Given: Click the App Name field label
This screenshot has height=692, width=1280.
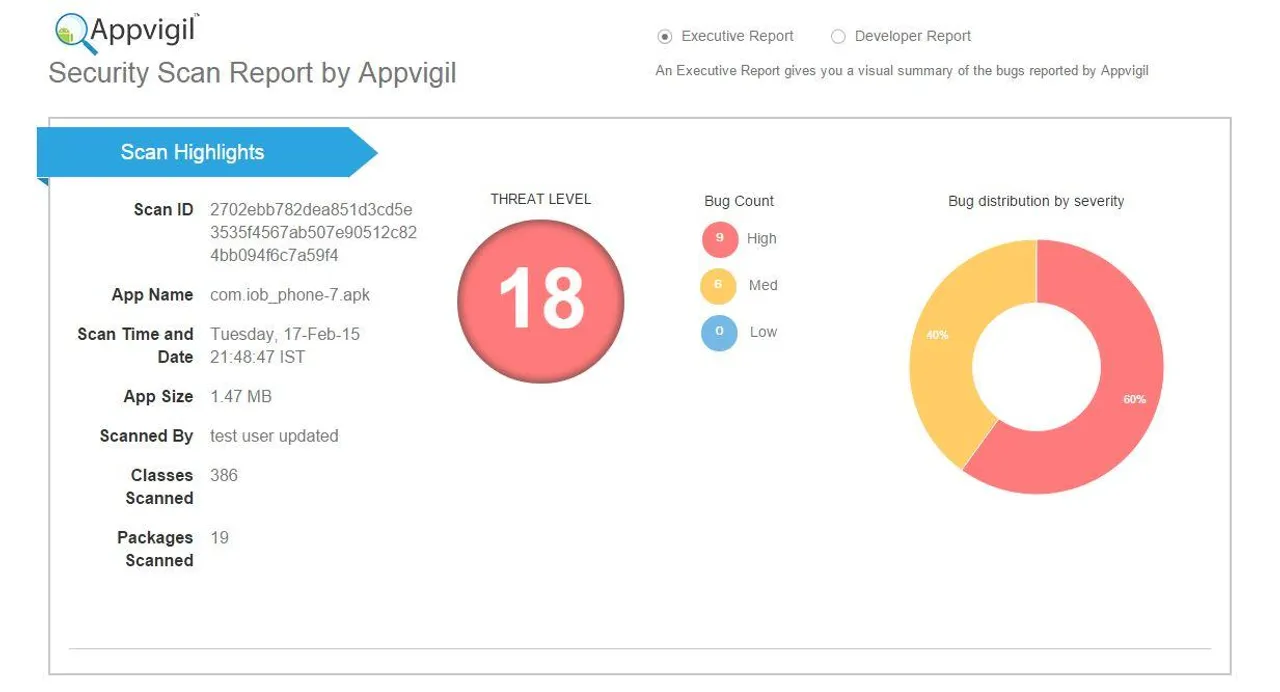Looking at the screenshot, I should (x=152, y=295).
